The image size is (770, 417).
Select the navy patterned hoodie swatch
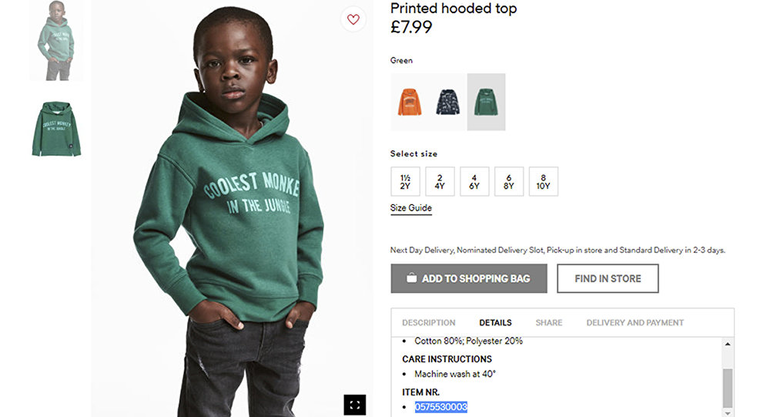coord(447,101)
